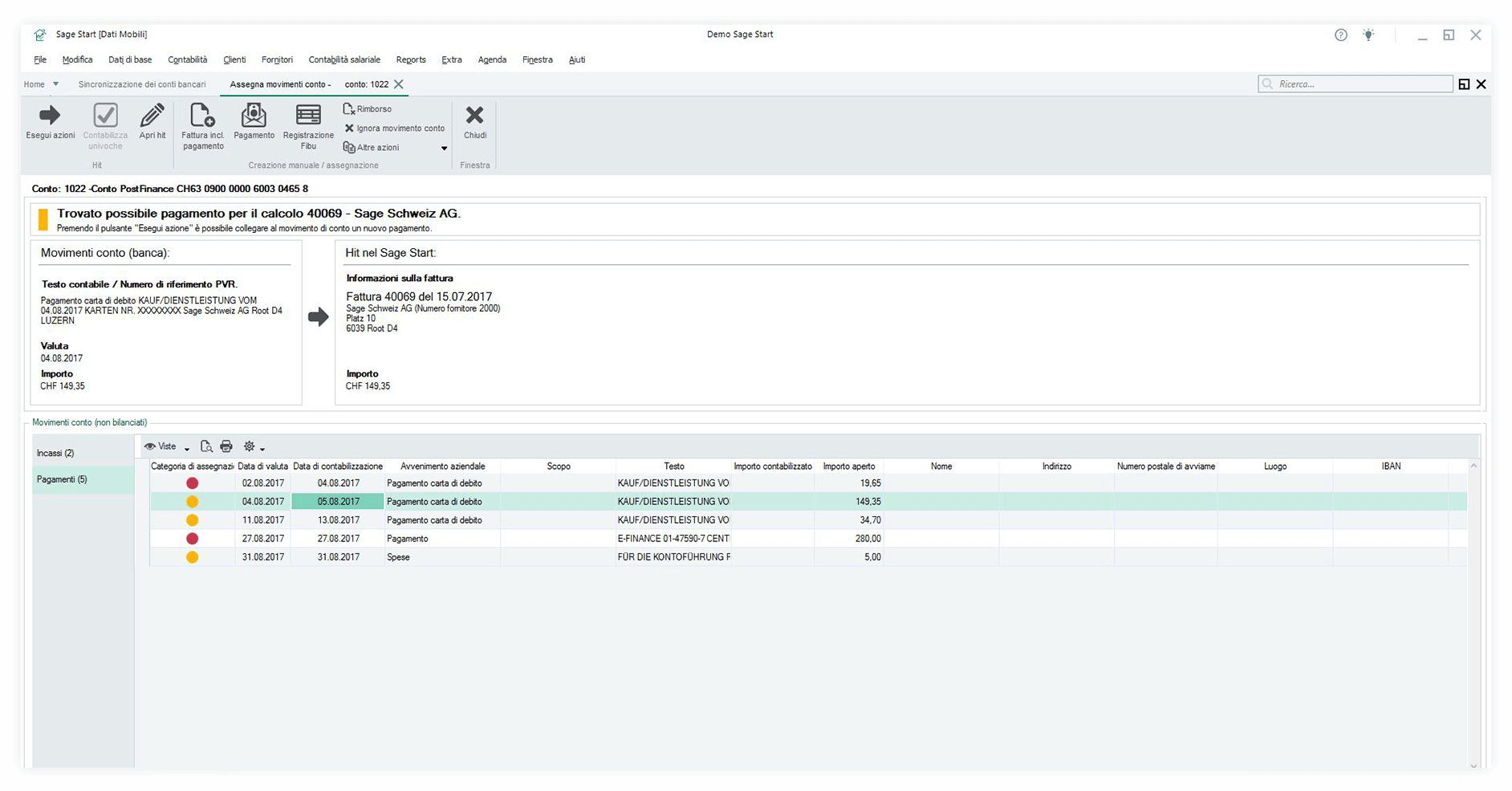Sort by Categoria di assegnazione column
This screenshot has height=791, width=1512.
tap(193, 466)
